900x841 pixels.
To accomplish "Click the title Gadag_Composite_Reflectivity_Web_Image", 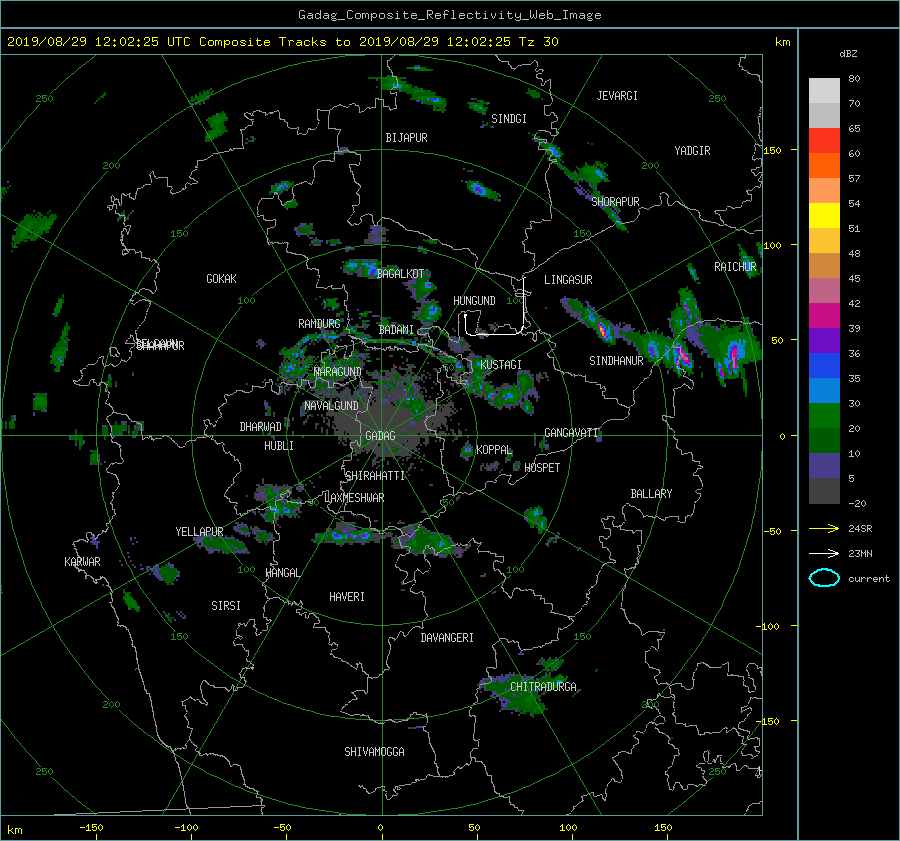I will [x=449, y=15].
